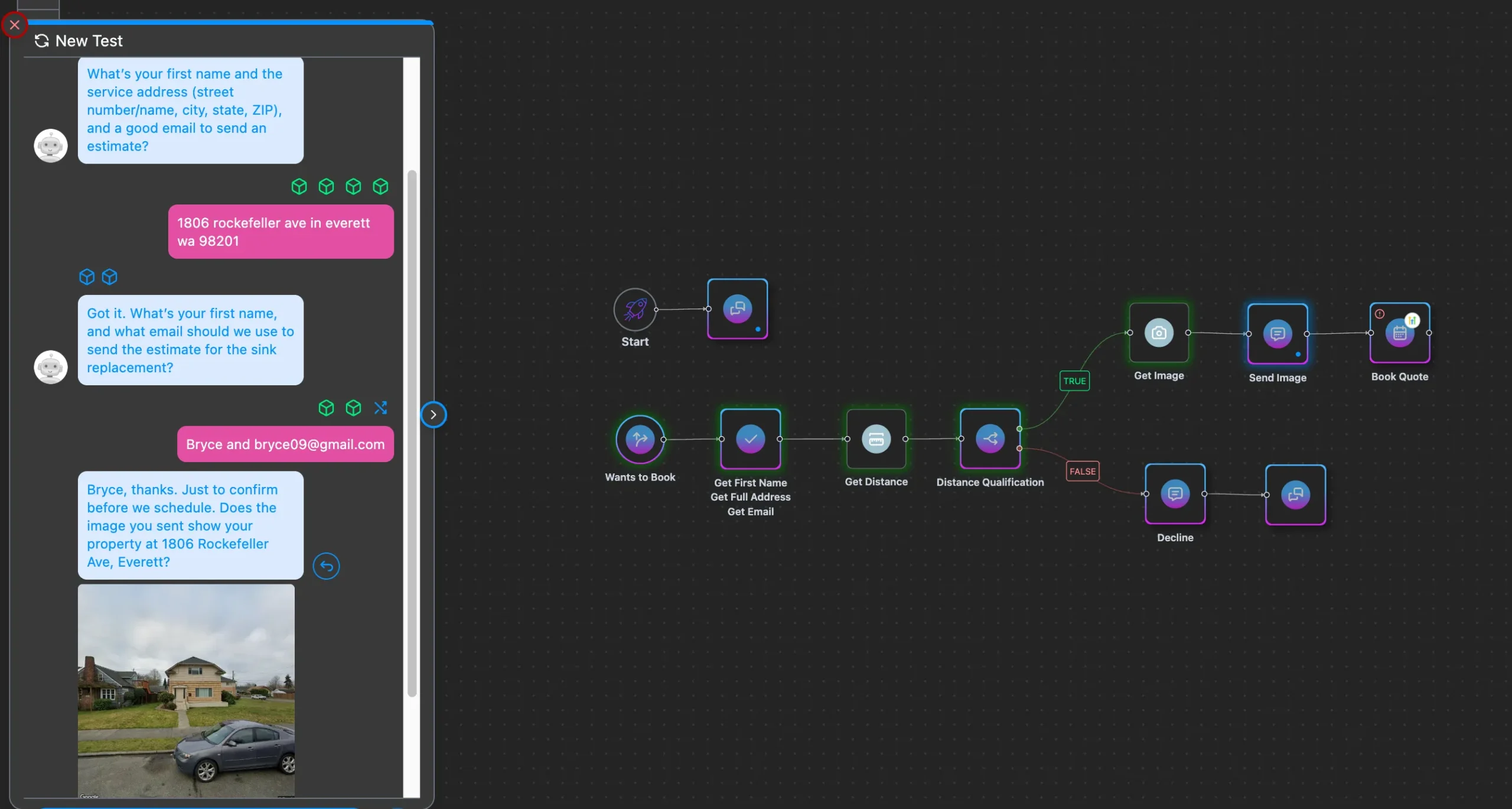This screenshot has width=1512, height=809.
Task: Open the Decline message node
Action: click(1175, 494)
